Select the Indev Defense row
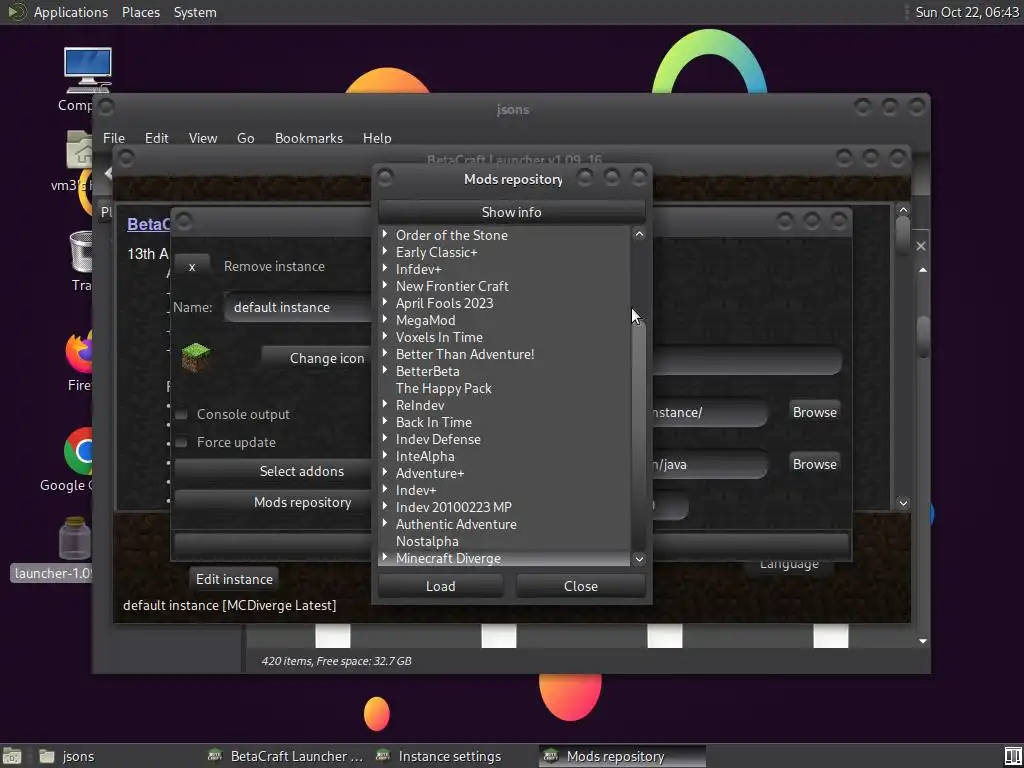 (x=505, y=439)
